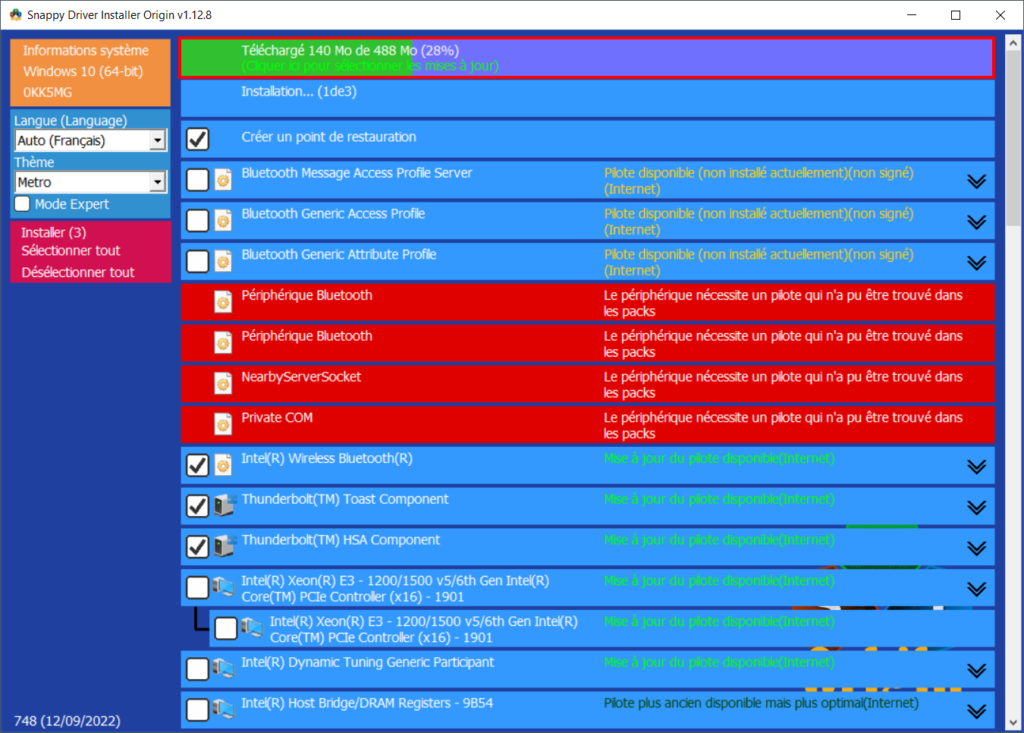Expand Intel Dynamic Tuning Generic Participant chevron
This screenshot has height=733, width=1024.
(976, 670)
